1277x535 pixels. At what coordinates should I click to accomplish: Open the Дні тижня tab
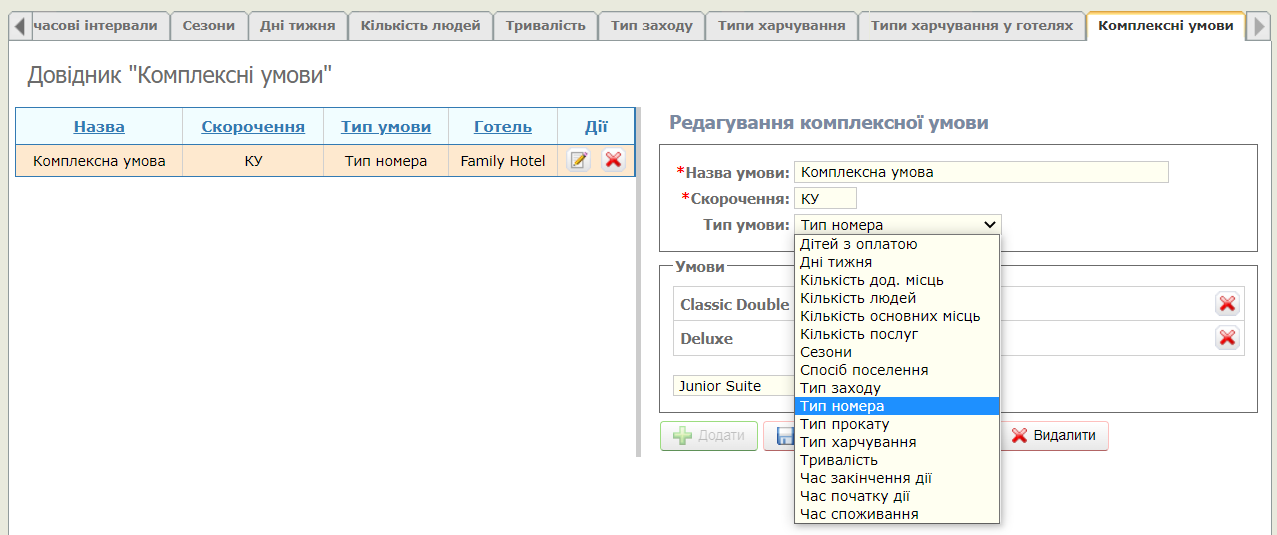click(297, 26)
